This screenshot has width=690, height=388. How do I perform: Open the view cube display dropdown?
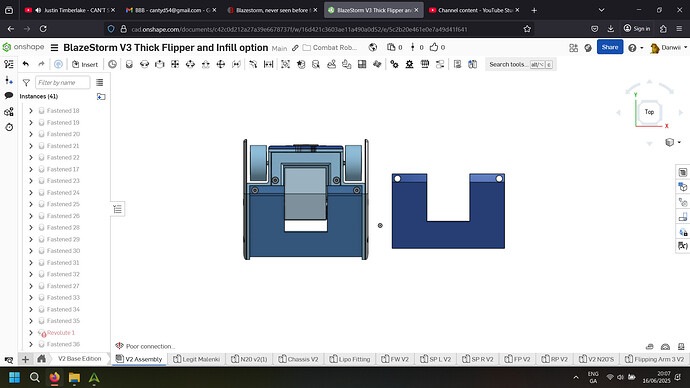(x=673, y=142)
